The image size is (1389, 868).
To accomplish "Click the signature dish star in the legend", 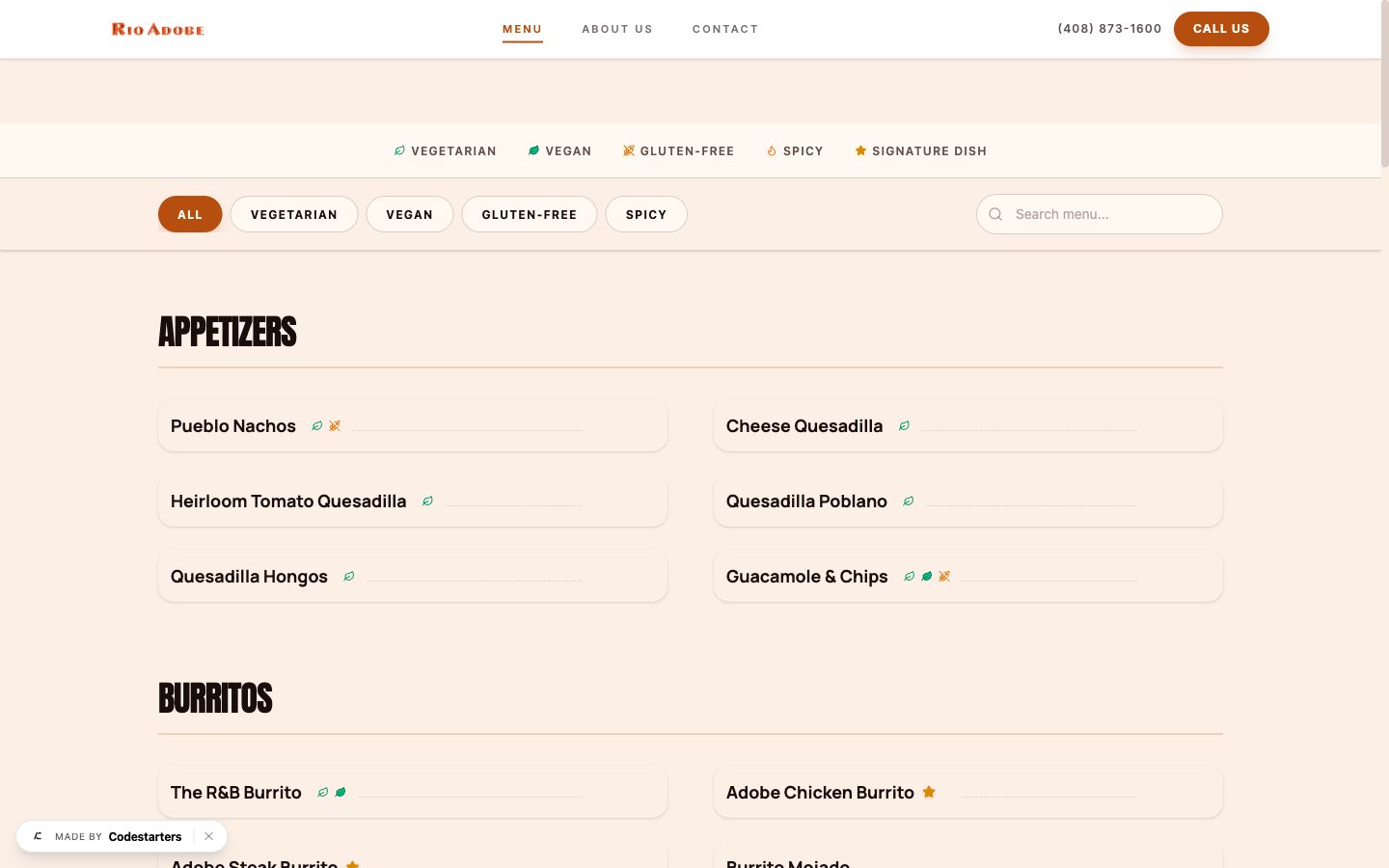I will point(860,150).
